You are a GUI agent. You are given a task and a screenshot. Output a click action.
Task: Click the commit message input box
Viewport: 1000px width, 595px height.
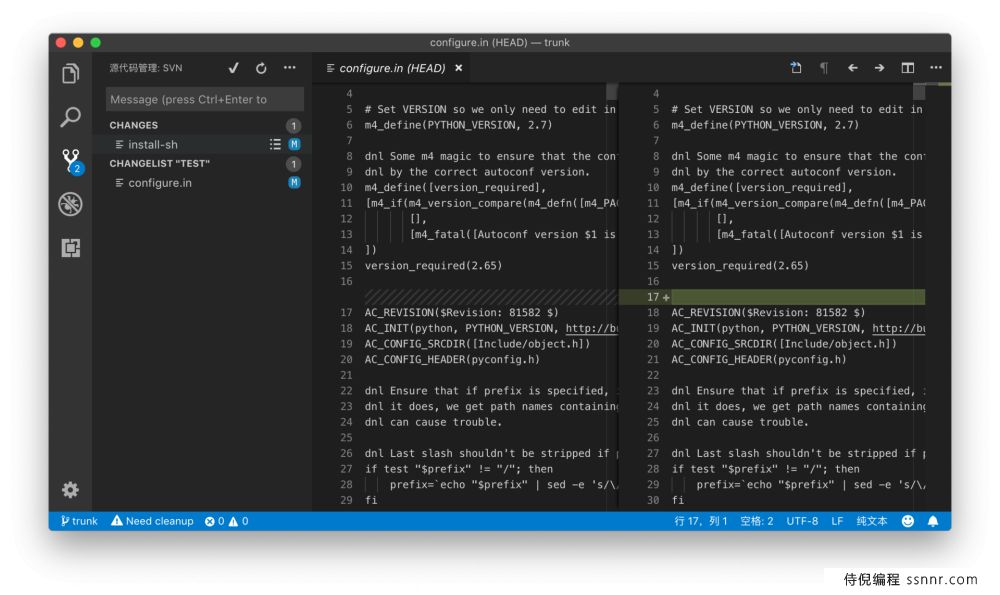(205, 99)
